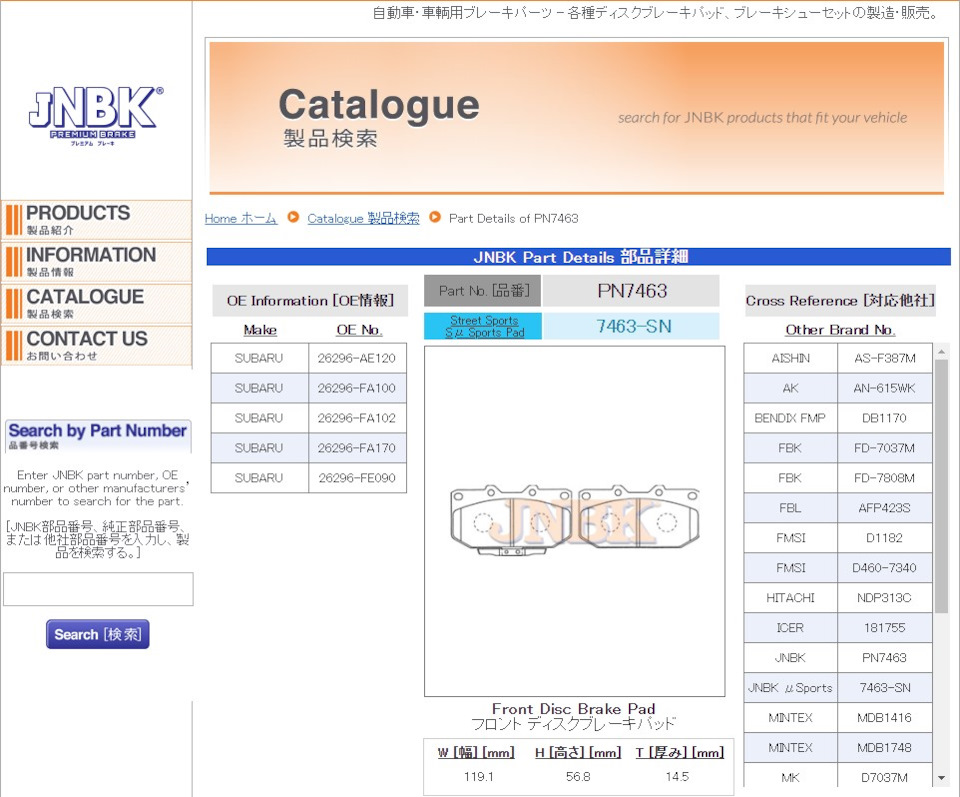Viewport: 960px width, 797px height.
Task: Select FMSI number D460-7340
Action: point(885,568)
